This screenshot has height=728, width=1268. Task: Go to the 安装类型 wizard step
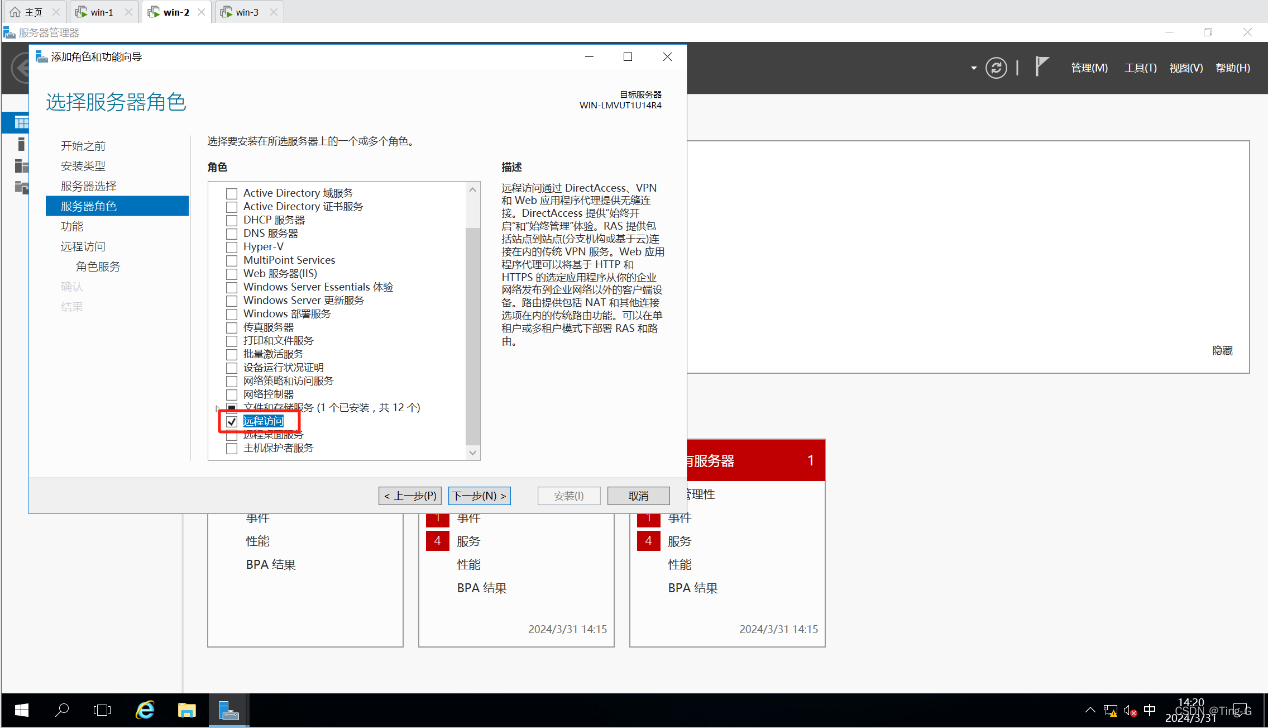(x=83, y=166)
